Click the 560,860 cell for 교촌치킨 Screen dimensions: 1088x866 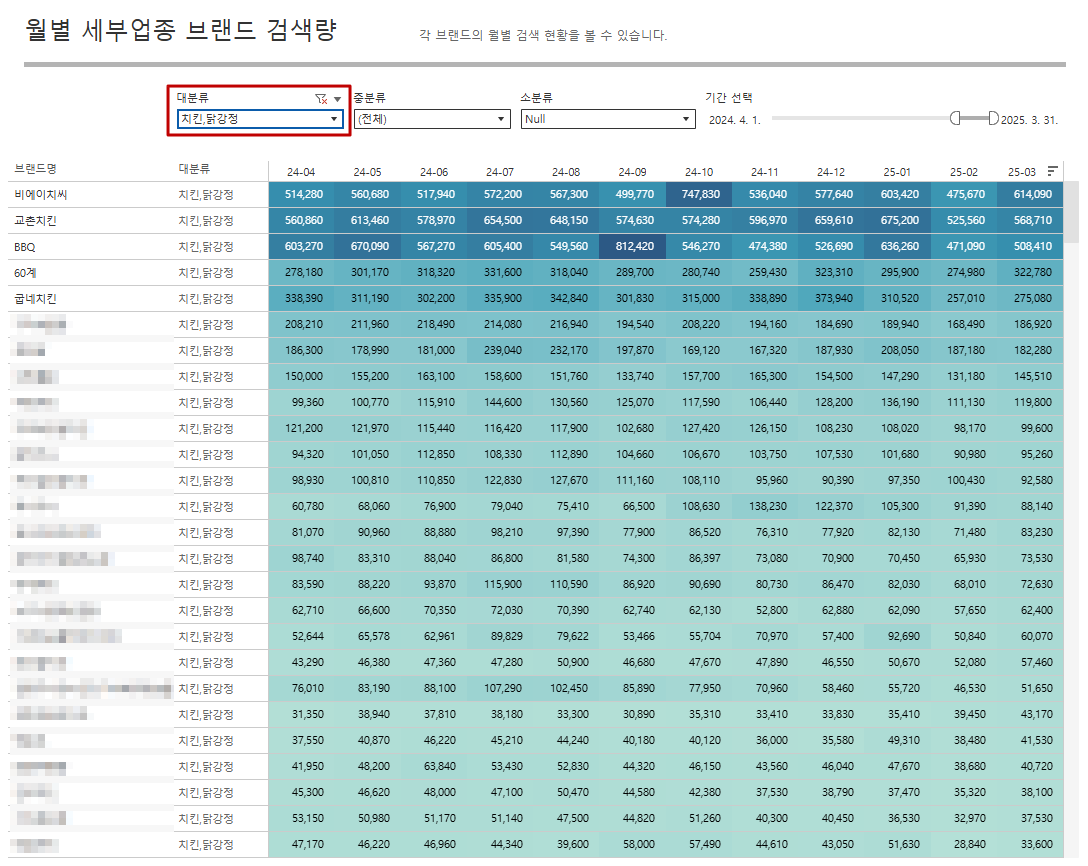tap(301, 221)
